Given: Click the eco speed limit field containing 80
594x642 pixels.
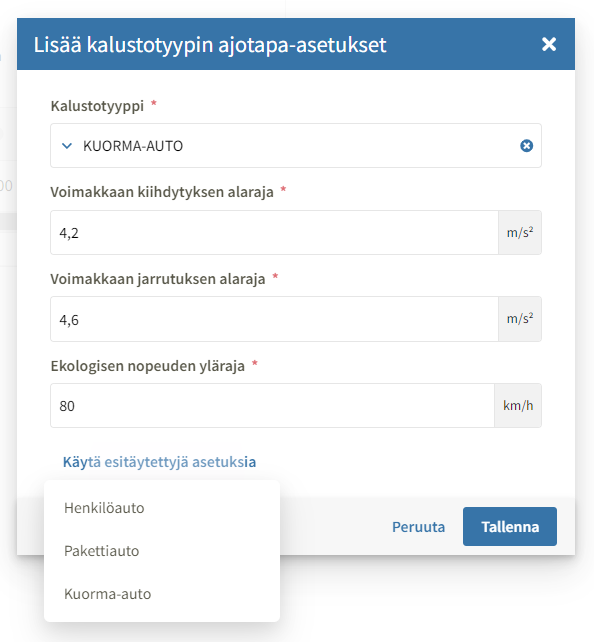Looking at the screenshot, I should [272, 405].
